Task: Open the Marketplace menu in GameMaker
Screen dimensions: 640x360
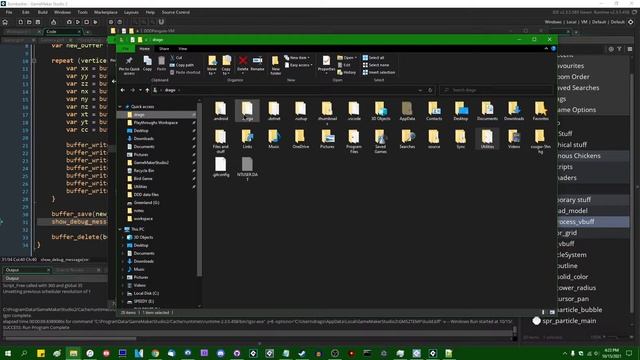Action: [106, 12]
